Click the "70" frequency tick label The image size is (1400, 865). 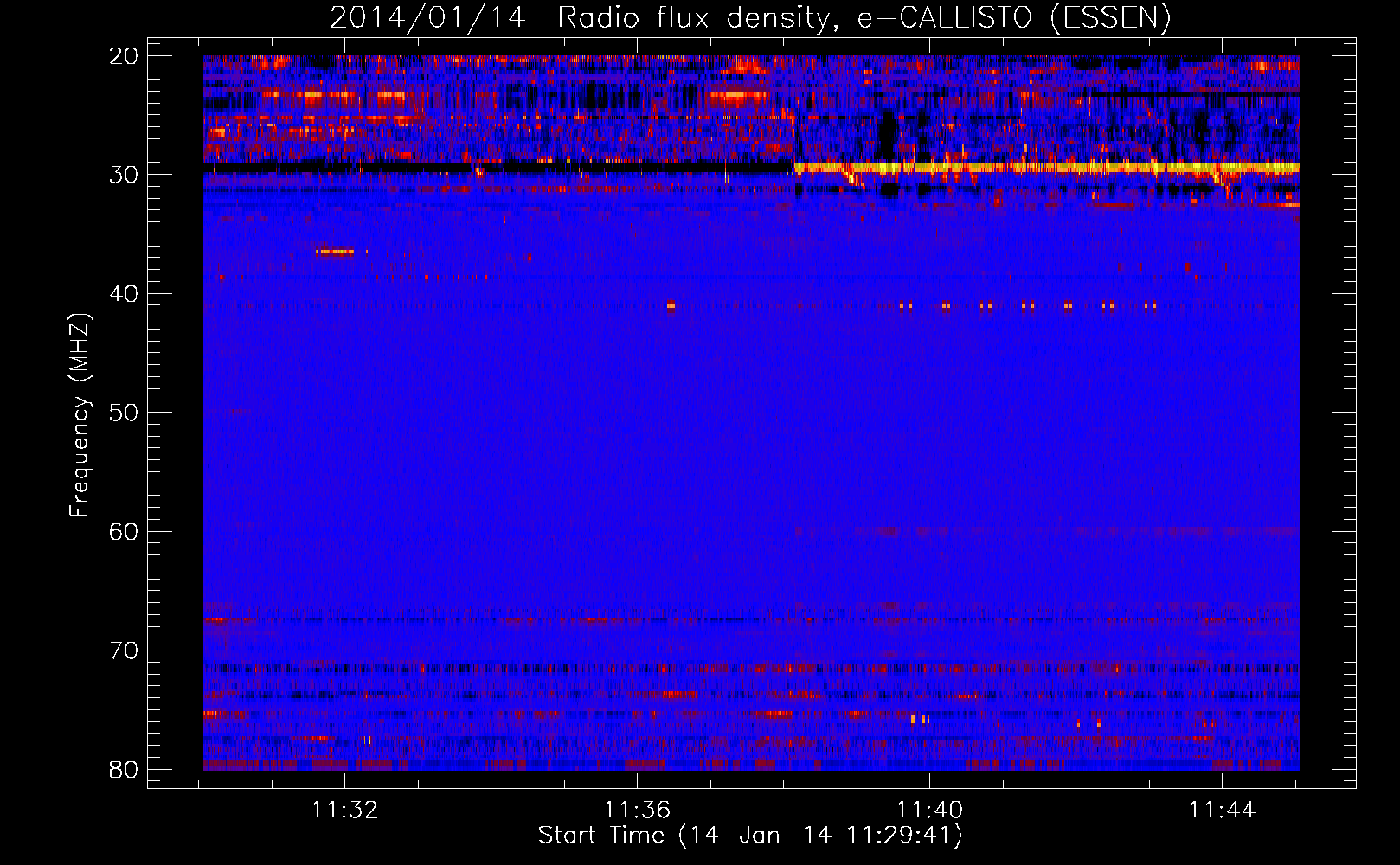click(124, 650)
